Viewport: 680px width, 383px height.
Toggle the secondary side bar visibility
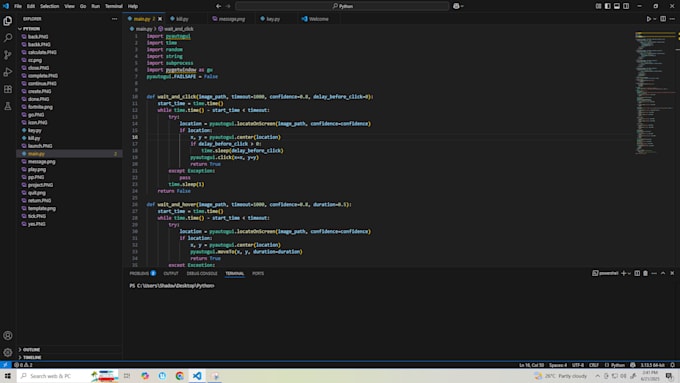(626, 6)
